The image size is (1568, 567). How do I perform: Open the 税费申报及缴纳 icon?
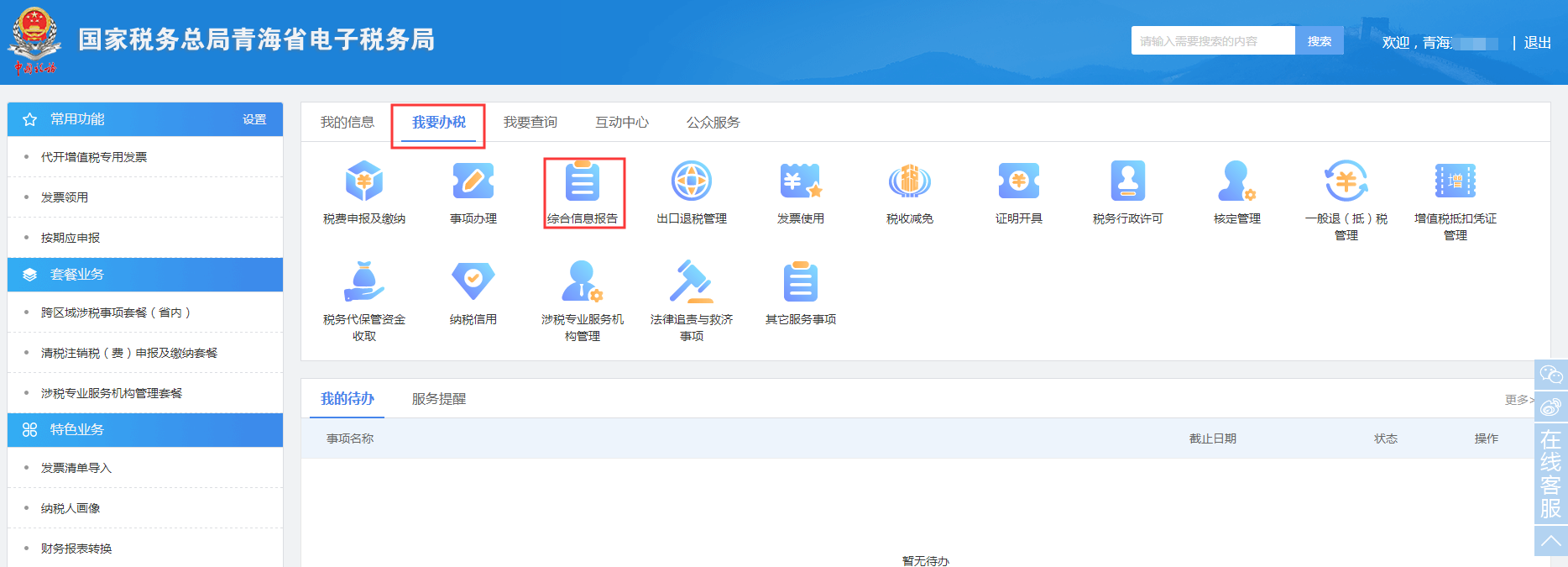pyautogui.click(x=364, y=181)
